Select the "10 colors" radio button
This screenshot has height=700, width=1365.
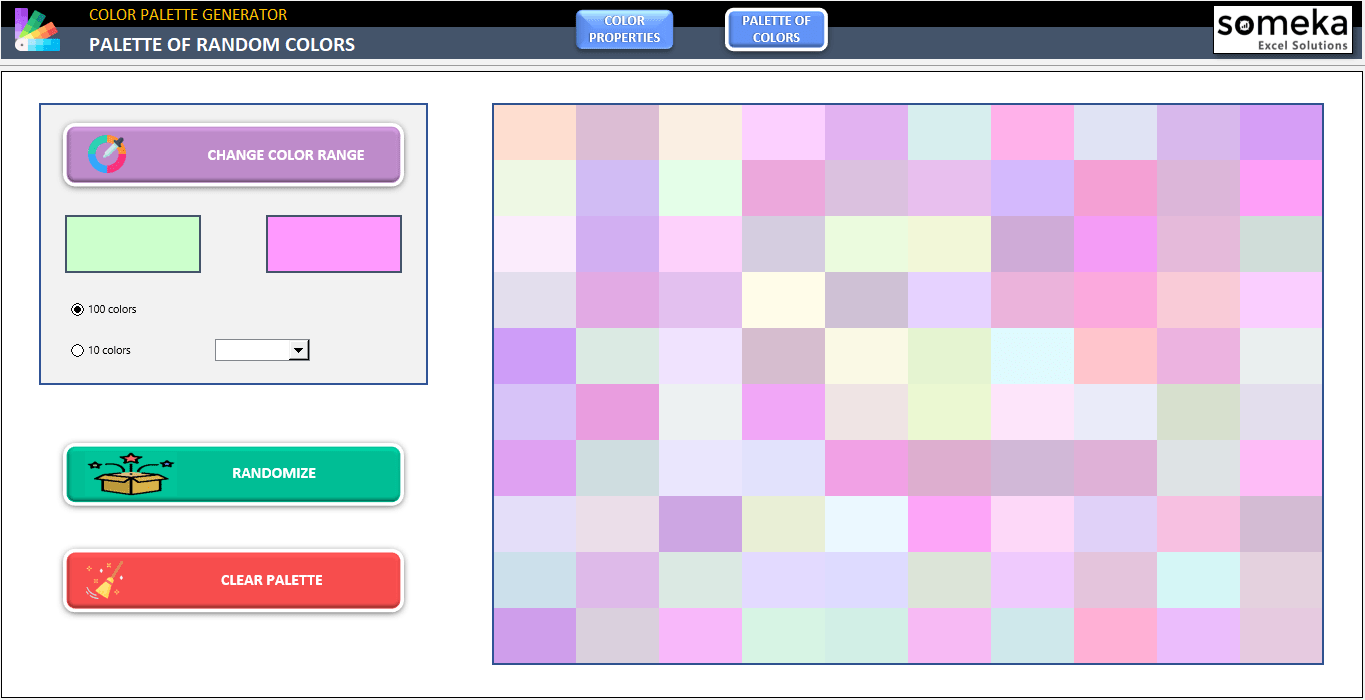(x=77, y=349)
